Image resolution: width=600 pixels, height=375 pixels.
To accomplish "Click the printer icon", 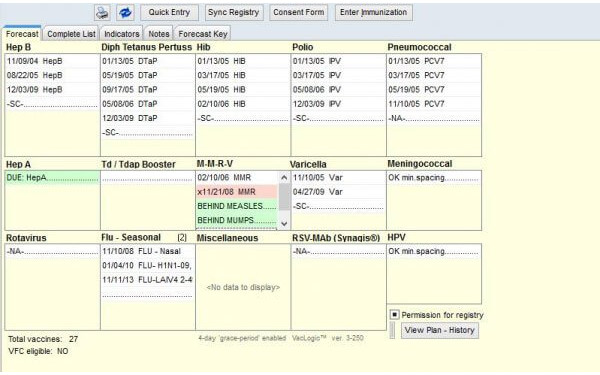I will pos(102,13).
